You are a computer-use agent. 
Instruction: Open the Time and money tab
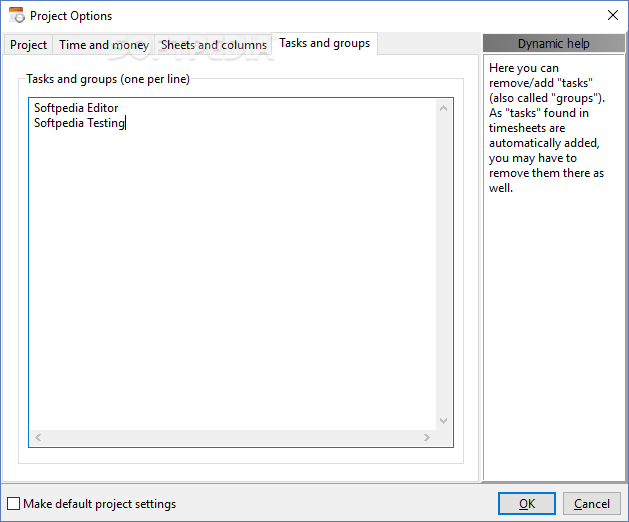pyautogui.click(x=103, y=45)
